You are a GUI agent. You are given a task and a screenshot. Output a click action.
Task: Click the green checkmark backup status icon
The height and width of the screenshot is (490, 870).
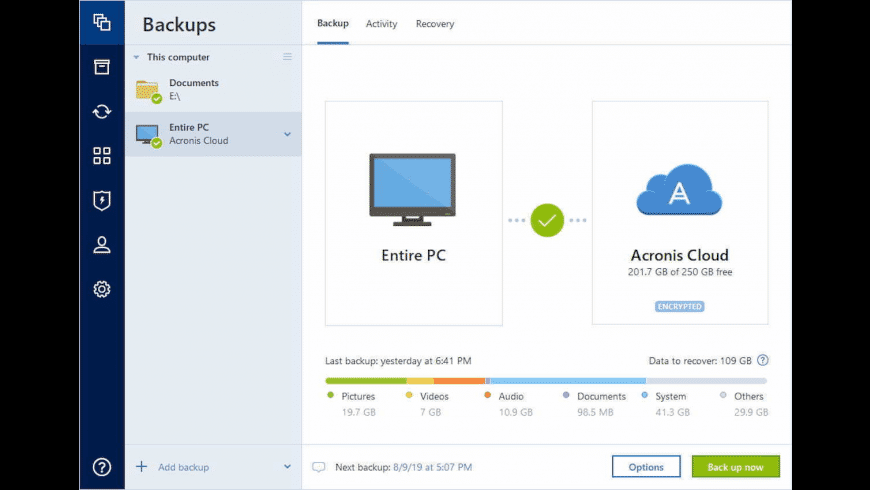pyautogui.click(x=547, y=220)
